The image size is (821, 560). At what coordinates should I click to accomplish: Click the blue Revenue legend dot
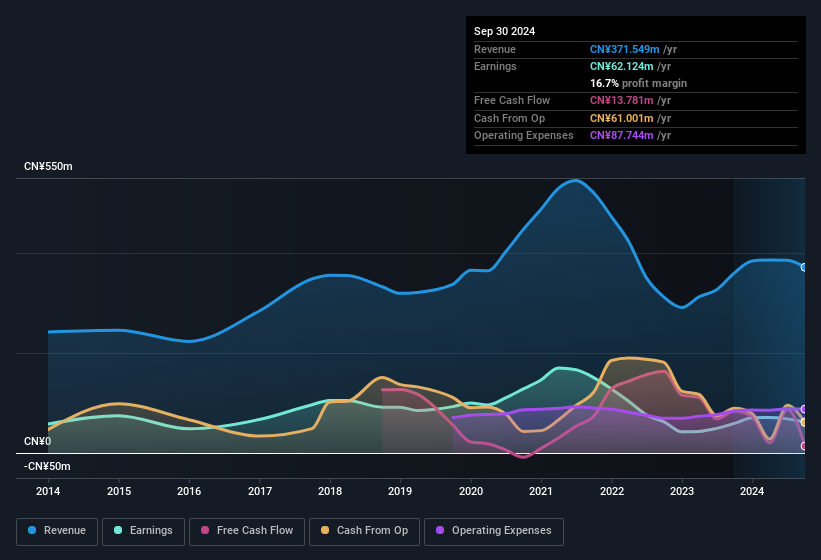click(33, 530)
